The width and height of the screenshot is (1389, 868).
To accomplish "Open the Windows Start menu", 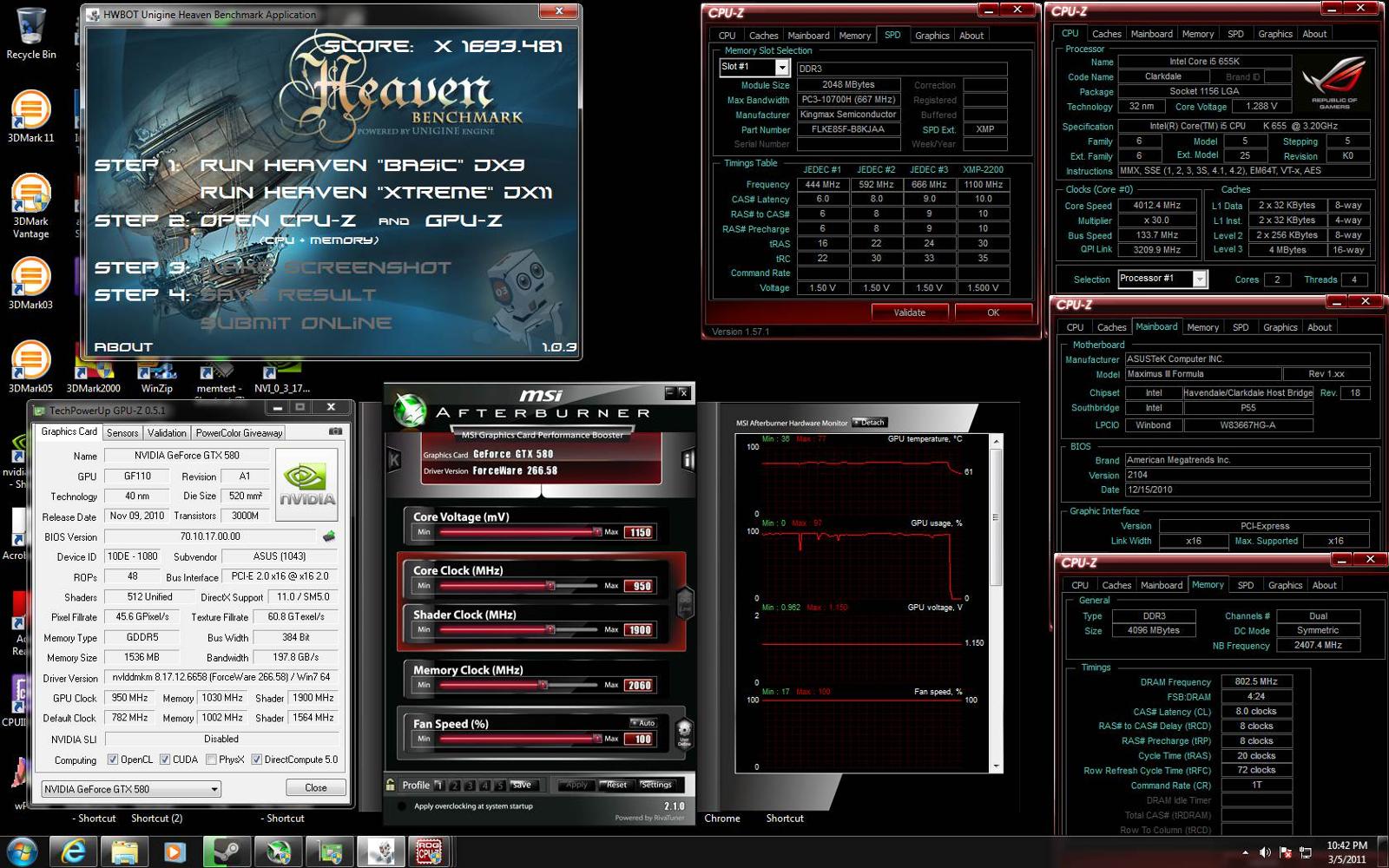I will tap(22, 852).
